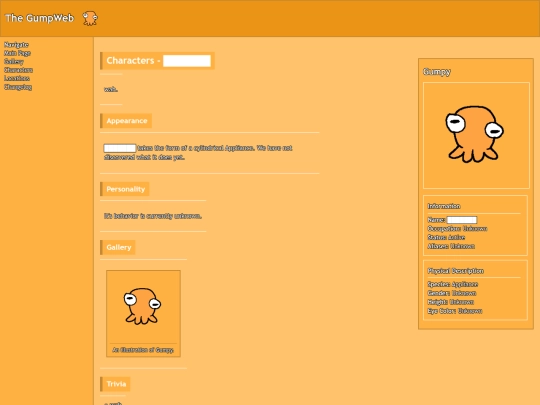Screen dimensions: 540x405
Task: Click 'Eye Color: Unknown' in infobox
Action: point(455,311)
